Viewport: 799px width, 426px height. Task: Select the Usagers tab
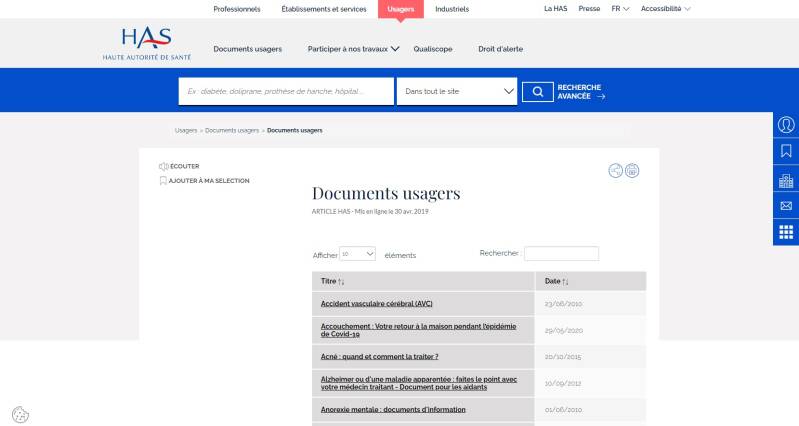tap(401, 9)
